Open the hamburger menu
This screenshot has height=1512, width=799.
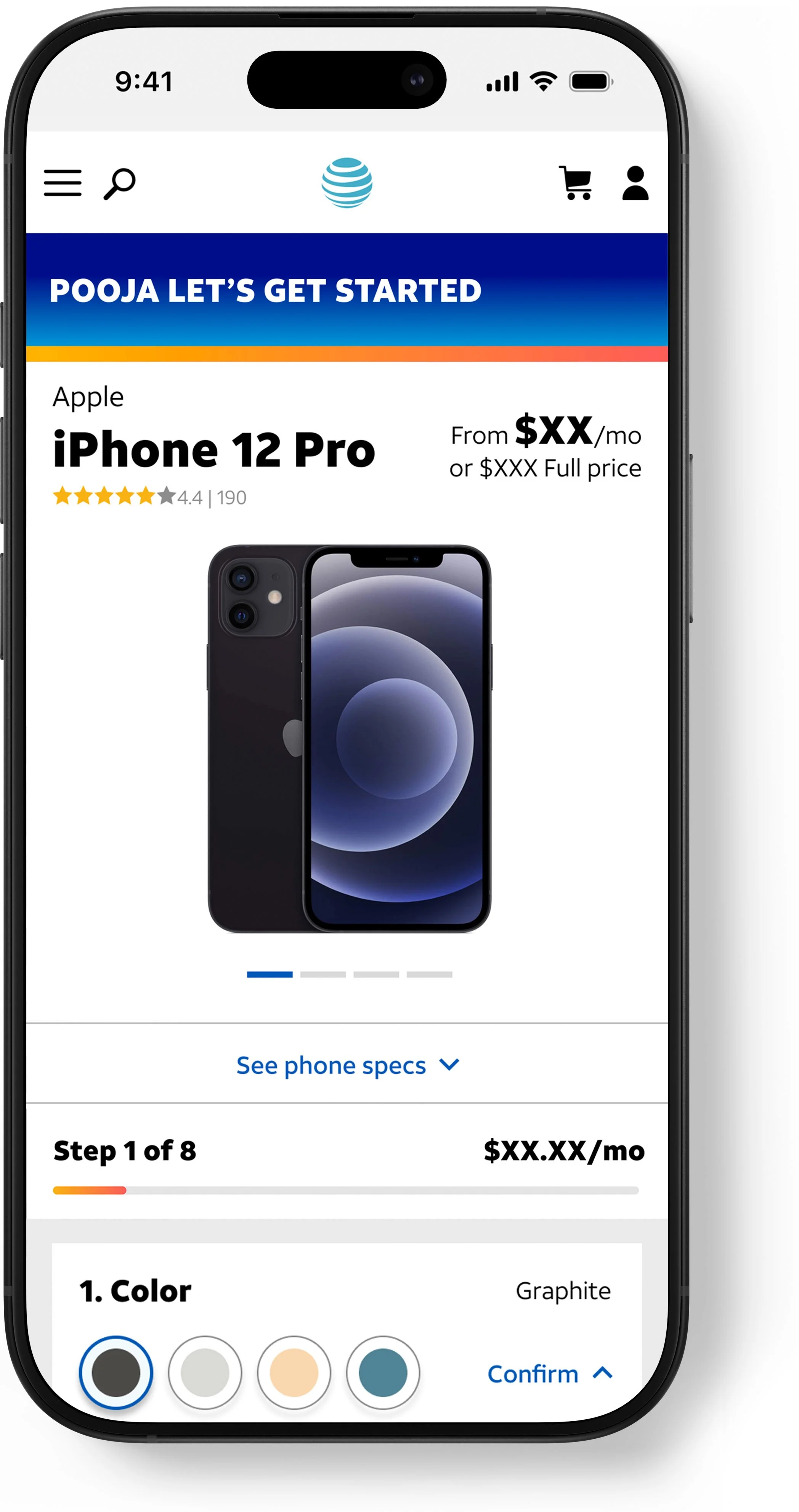point(63,183)
